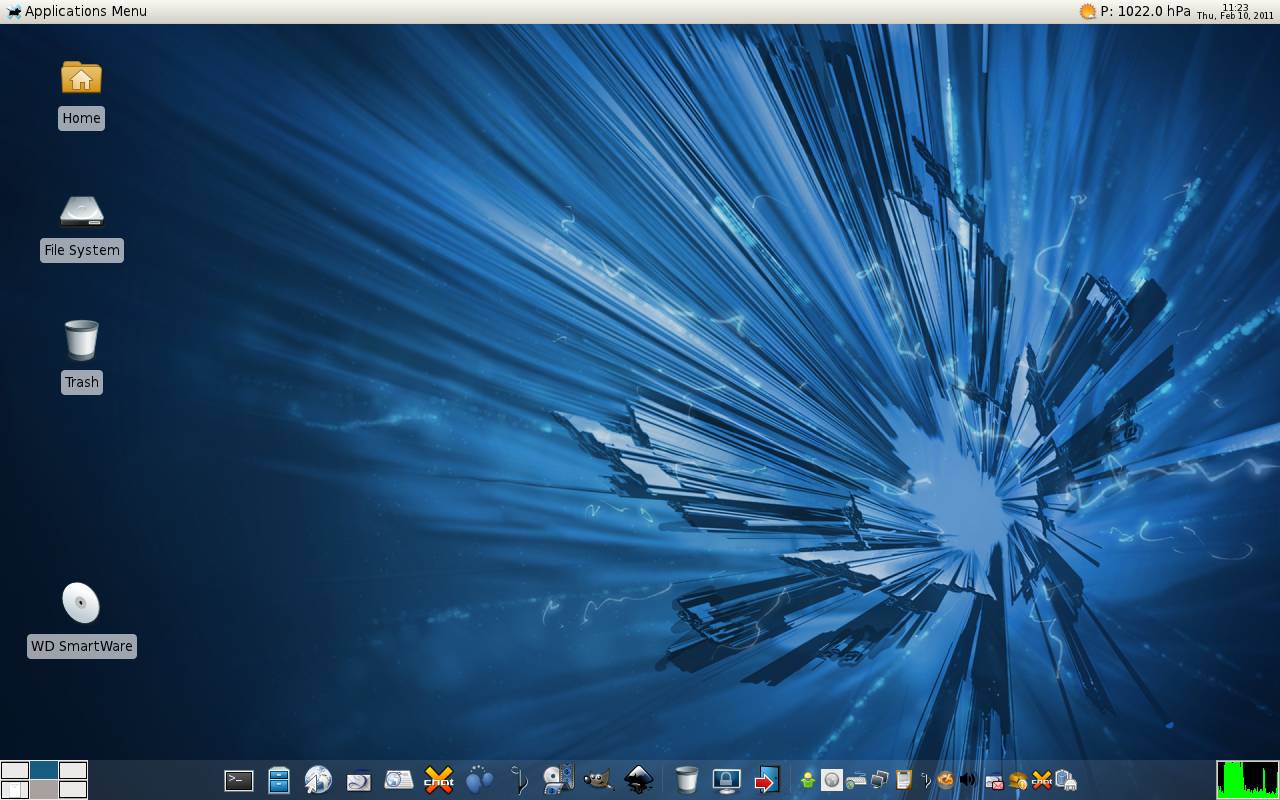Open the trash applet in the panel

(687, 780)
